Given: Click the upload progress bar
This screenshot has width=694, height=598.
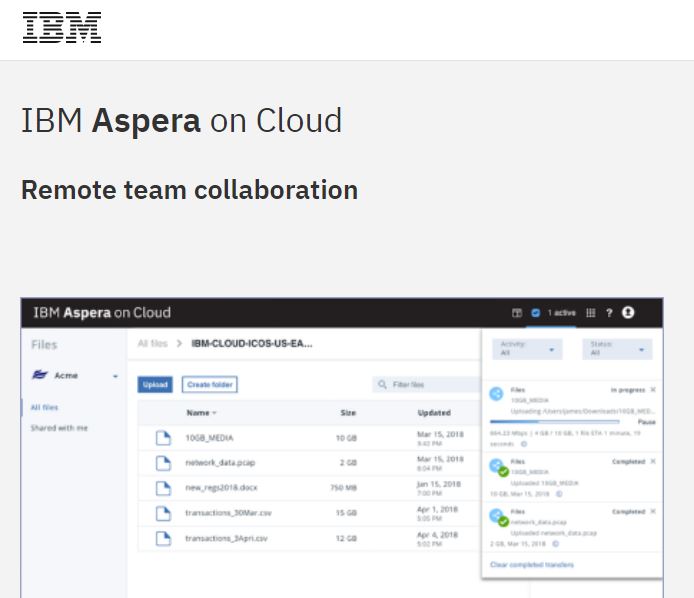Looking at the screenshot, I should 555,422.
